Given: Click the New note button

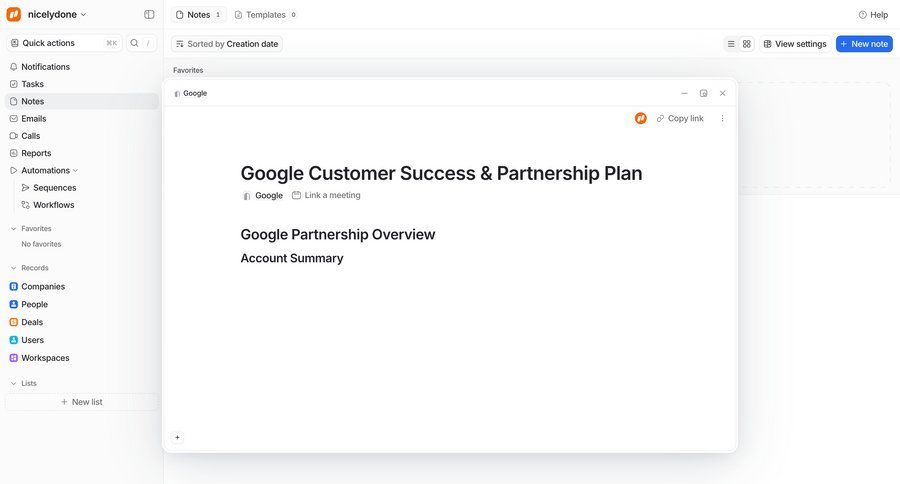Looking at the screenshot, I should (x=864, y=44).
